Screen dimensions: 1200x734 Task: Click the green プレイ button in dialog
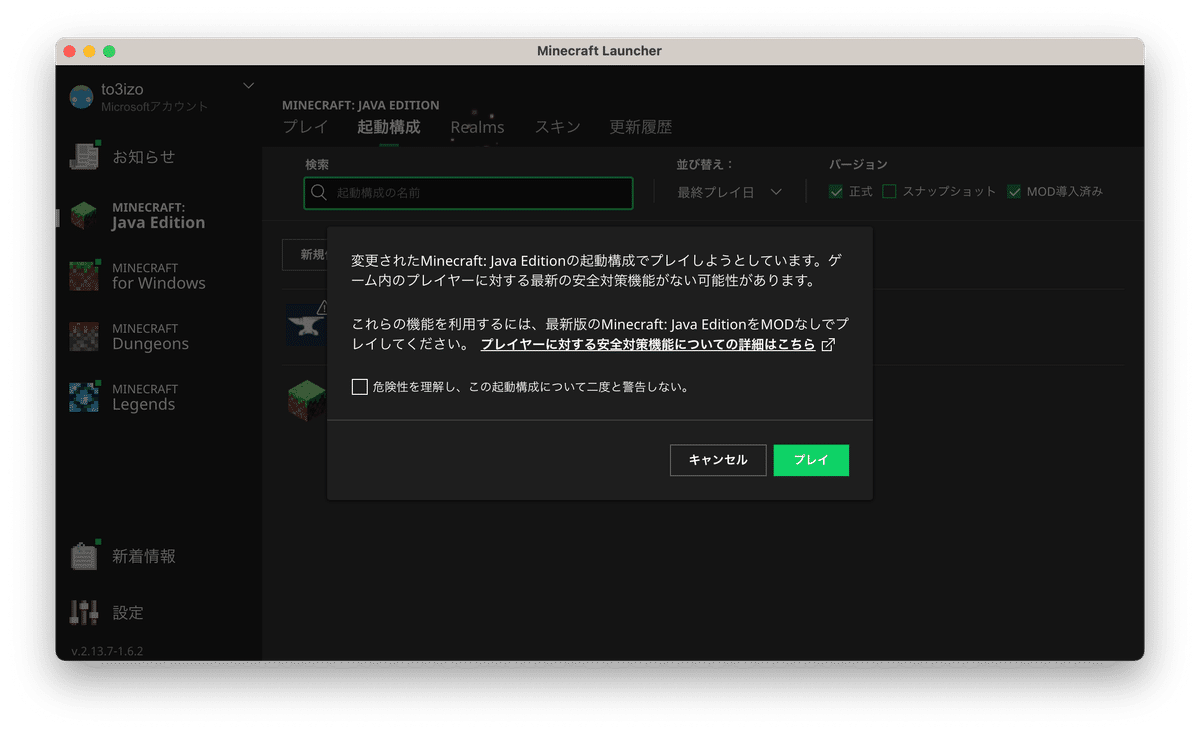pyautogui.click(x=811, y=460)
